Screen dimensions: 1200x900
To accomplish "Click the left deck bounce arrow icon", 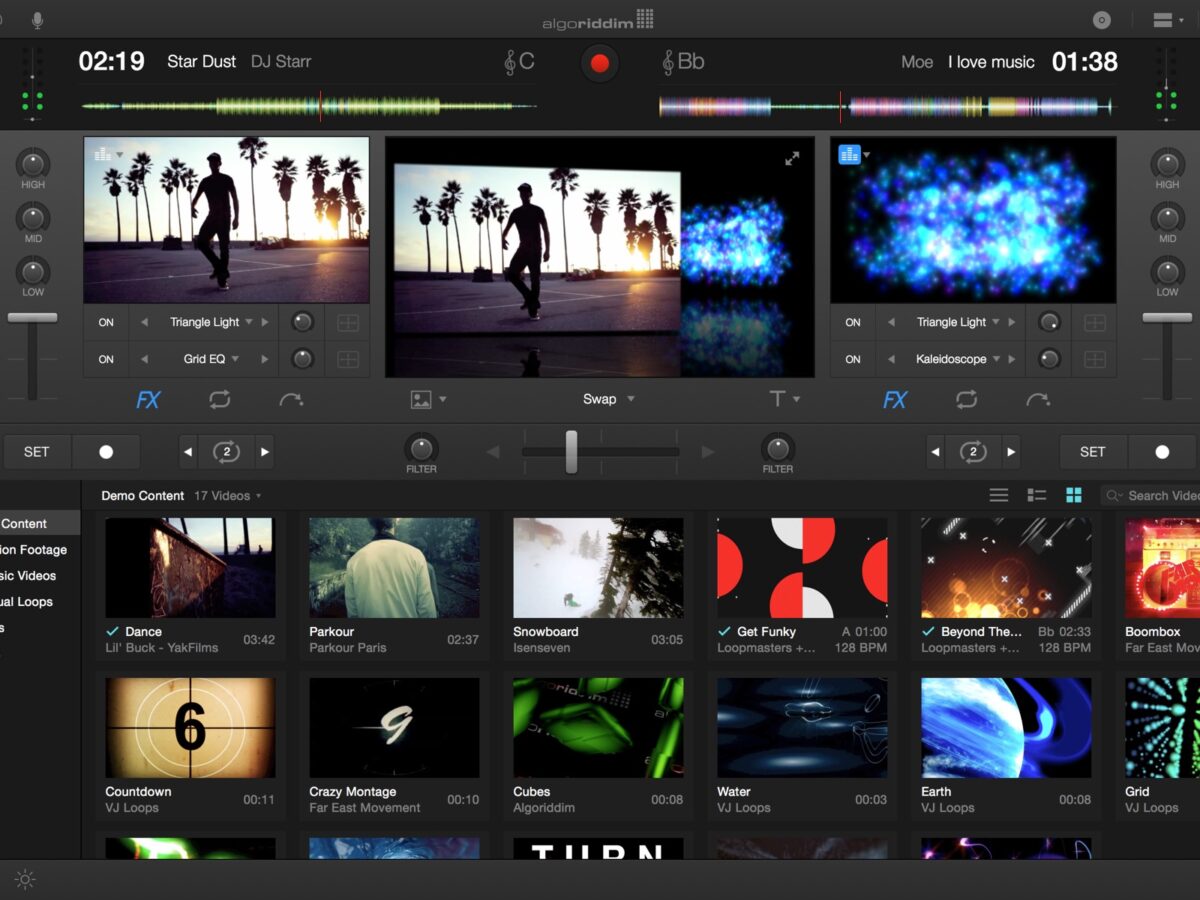I will pyautogui.click(x=291, y=400).
